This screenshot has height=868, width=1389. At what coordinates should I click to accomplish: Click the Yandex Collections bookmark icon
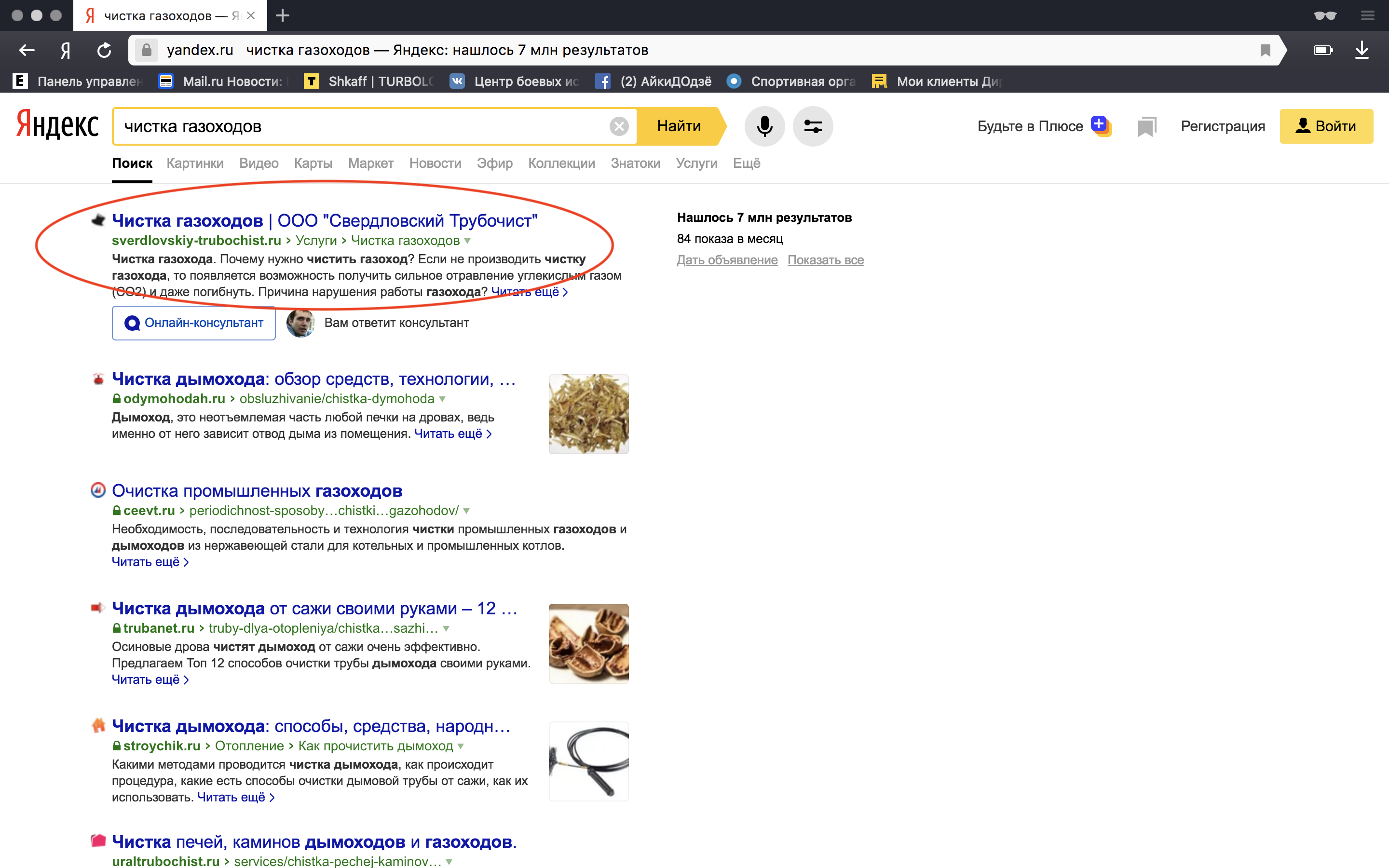click(1146, 126)
